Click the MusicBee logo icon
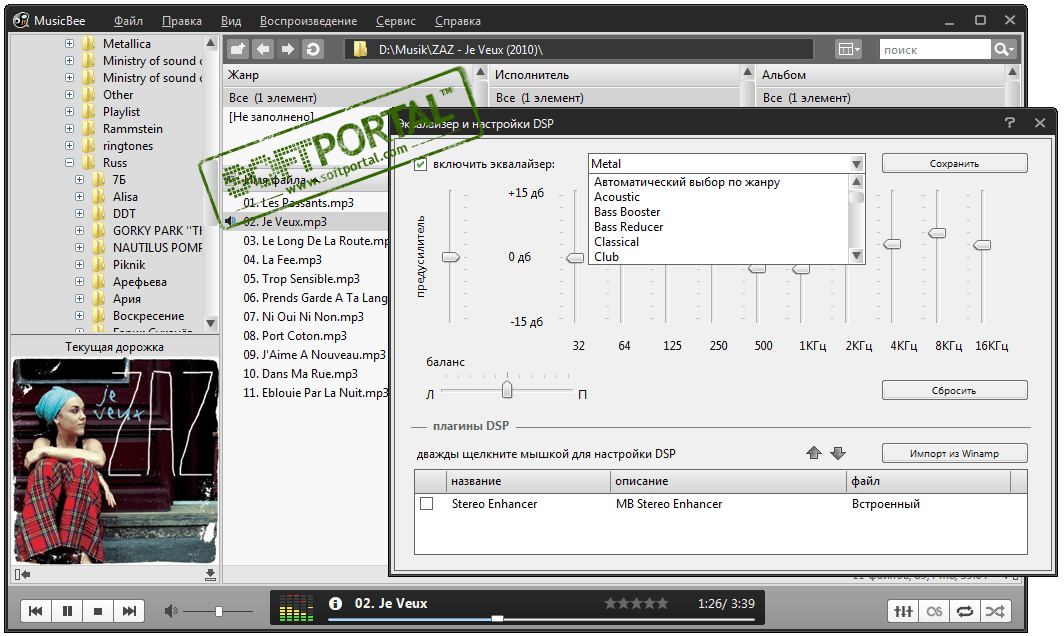Viewport: 1064px width, 636px height. click(21, 20)
